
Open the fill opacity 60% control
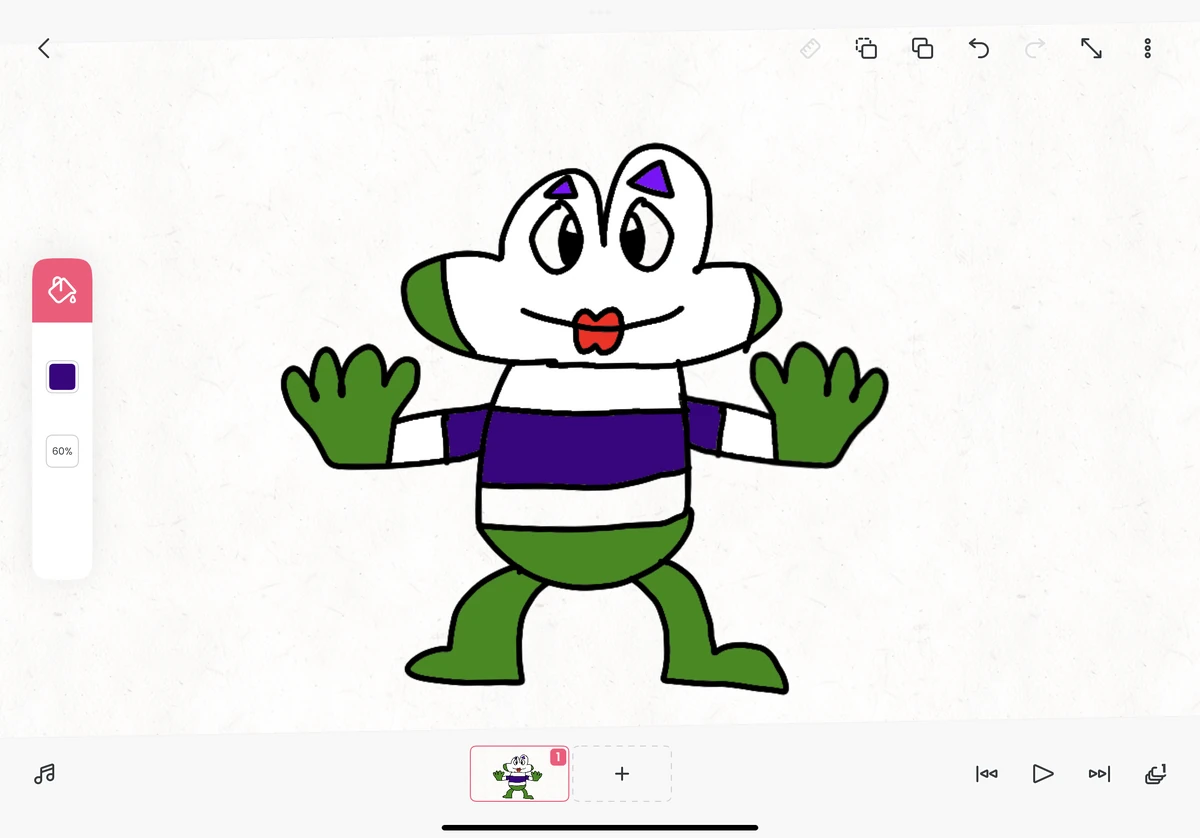click(62, 451)
